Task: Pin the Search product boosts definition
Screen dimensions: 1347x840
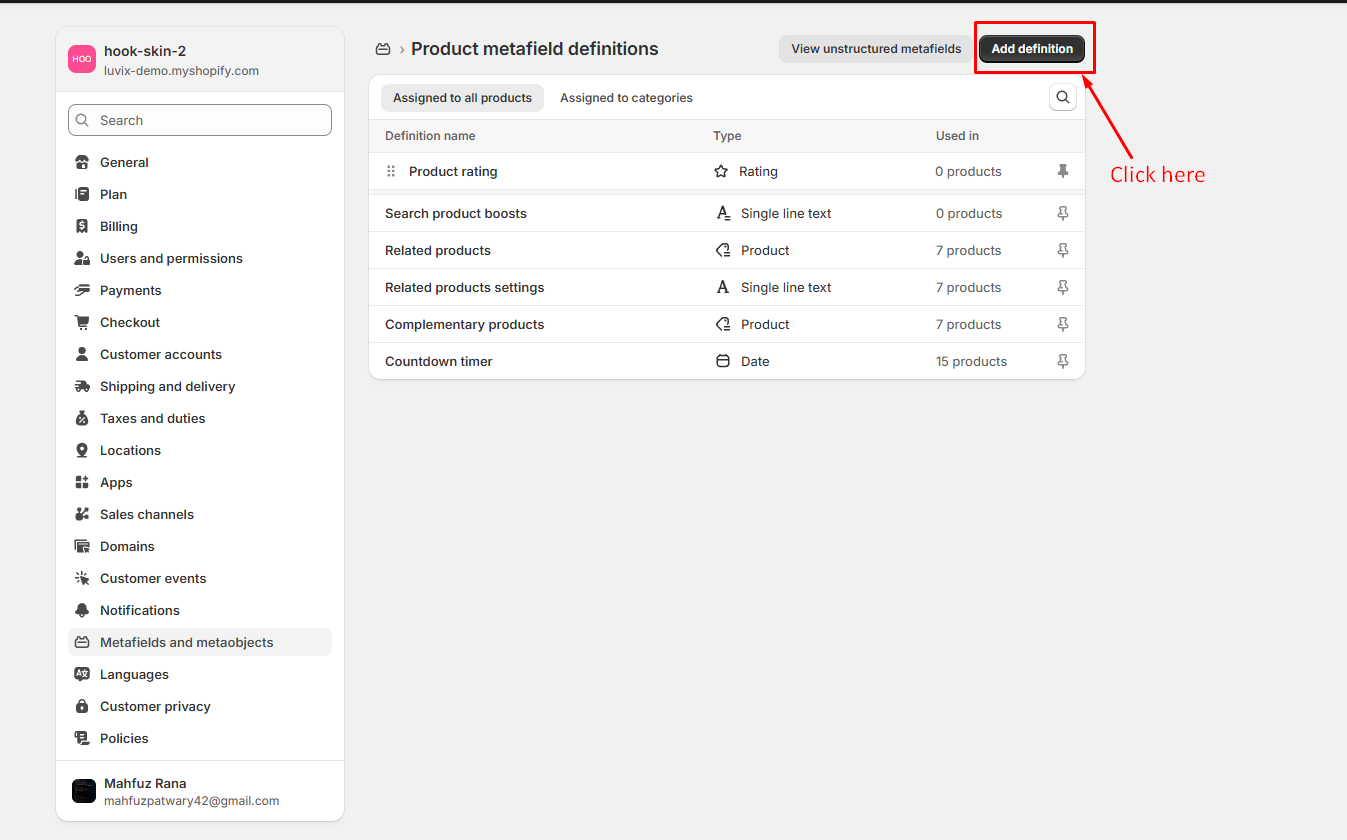Action: 1062,213
